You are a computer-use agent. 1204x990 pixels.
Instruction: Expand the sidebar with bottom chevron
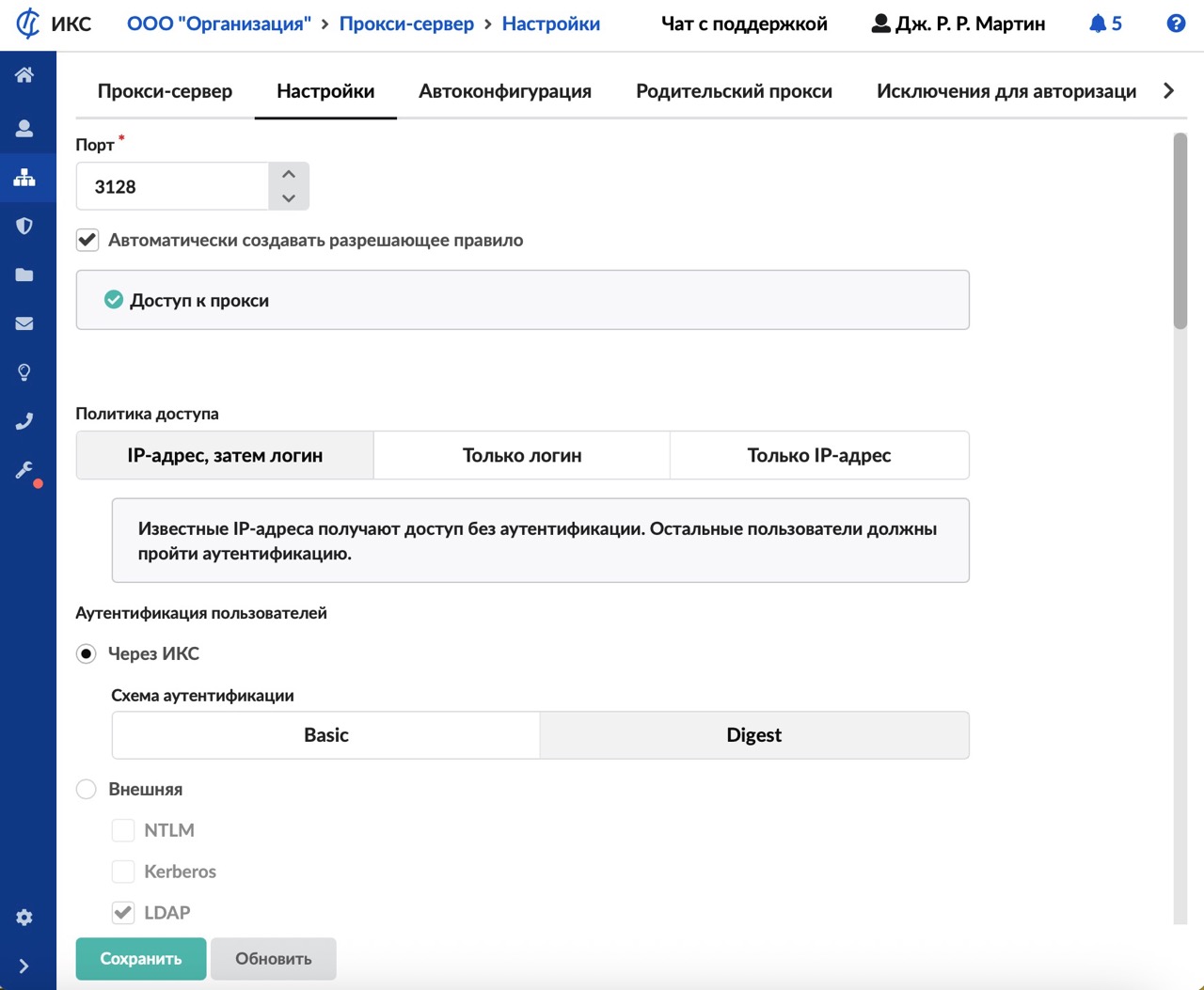[x=24, y=966]
